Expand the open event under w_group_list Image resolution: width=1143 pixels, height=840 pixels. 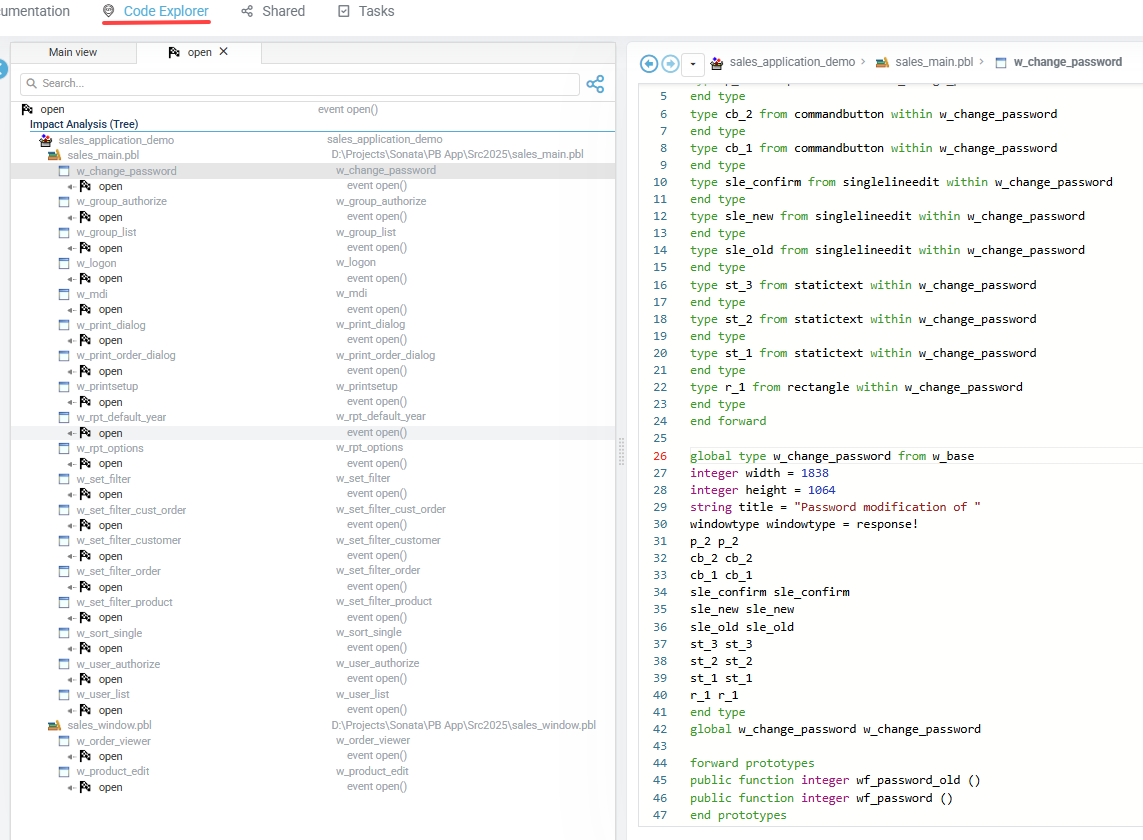[x=71, y=249]
